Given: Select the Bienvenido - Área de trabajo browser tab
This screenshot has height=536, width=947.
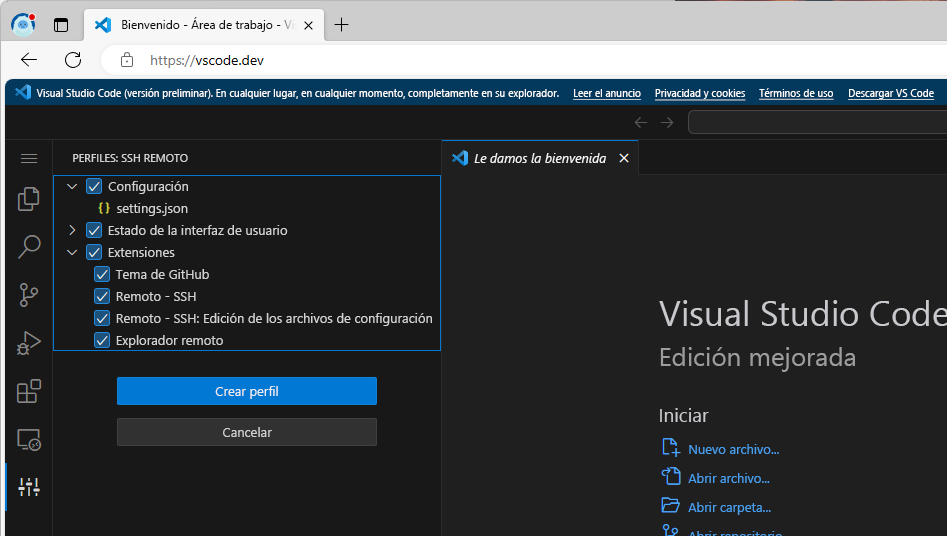Looking at the screenshot, I should coord(204,25).
